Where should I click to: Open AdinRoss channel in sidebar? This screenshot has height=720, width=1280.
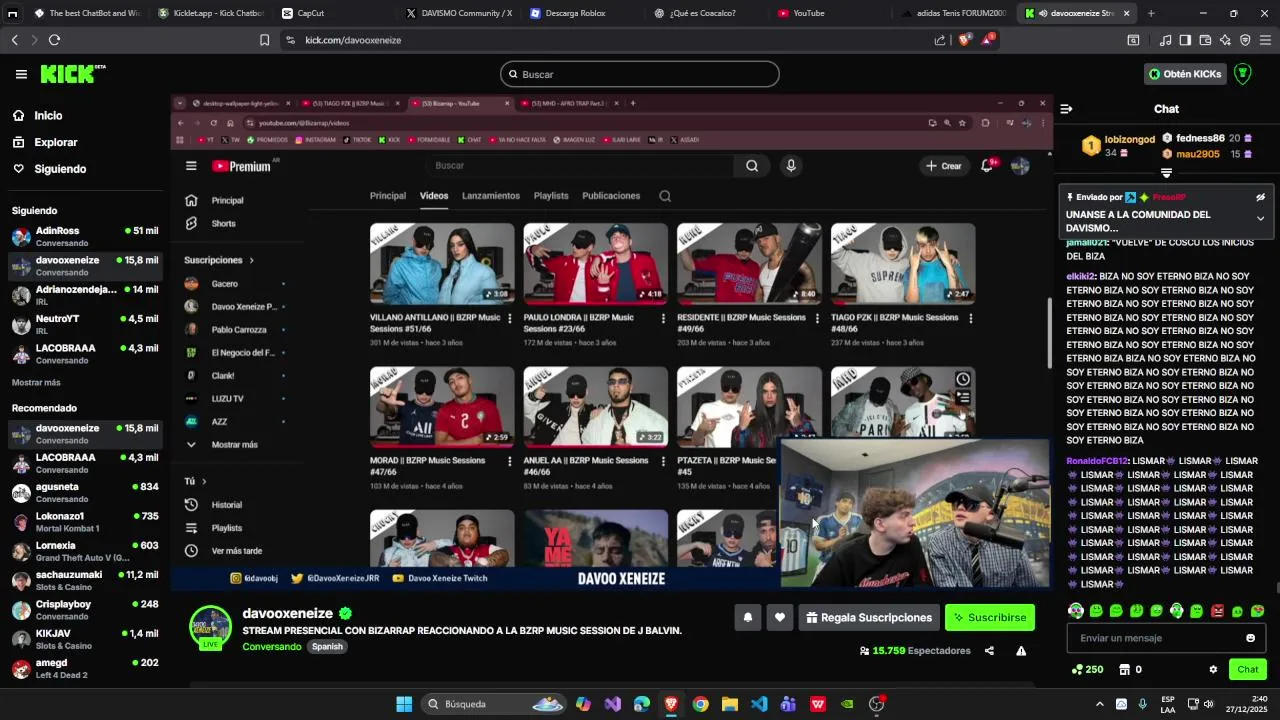tap(85, 236)
